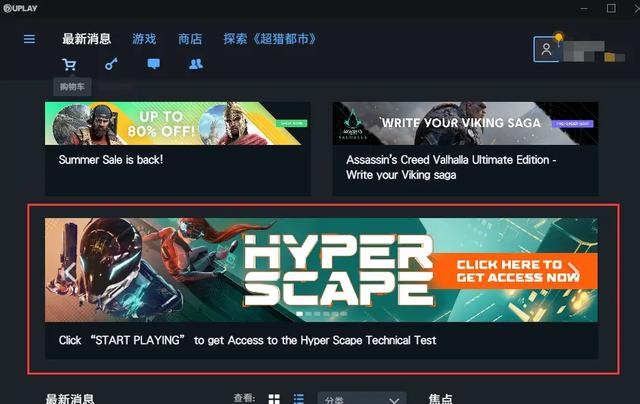Minimize the Uplay window

tap(584, 8)
